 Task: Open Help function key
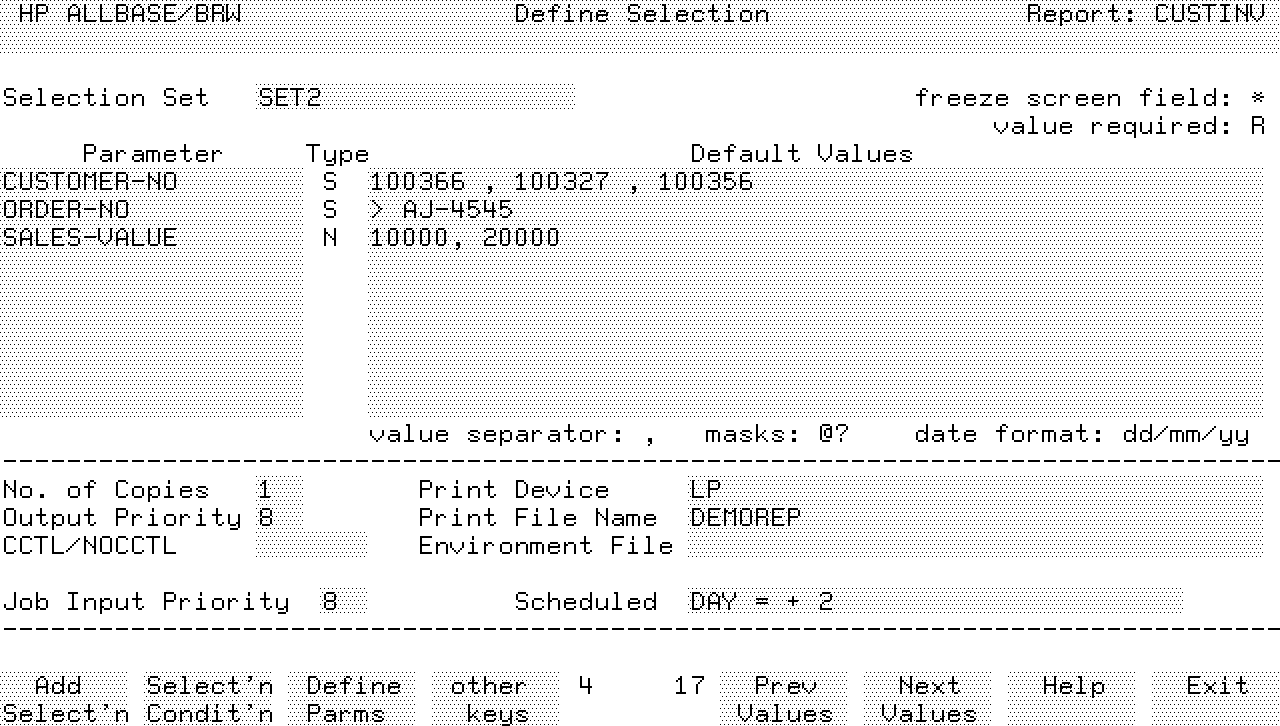tap(1073, 687)
